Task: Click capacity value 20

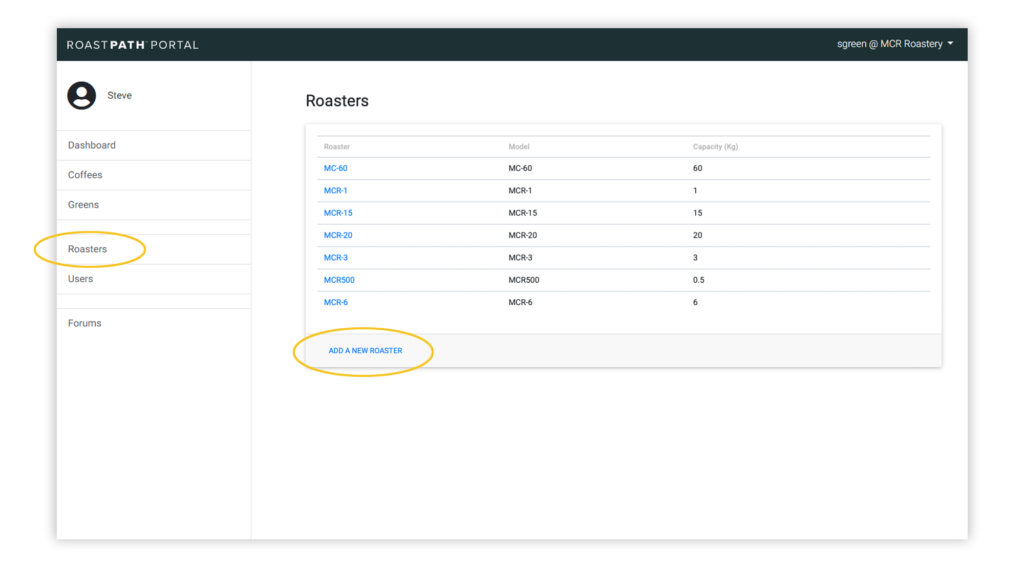Action: point(697,235)
